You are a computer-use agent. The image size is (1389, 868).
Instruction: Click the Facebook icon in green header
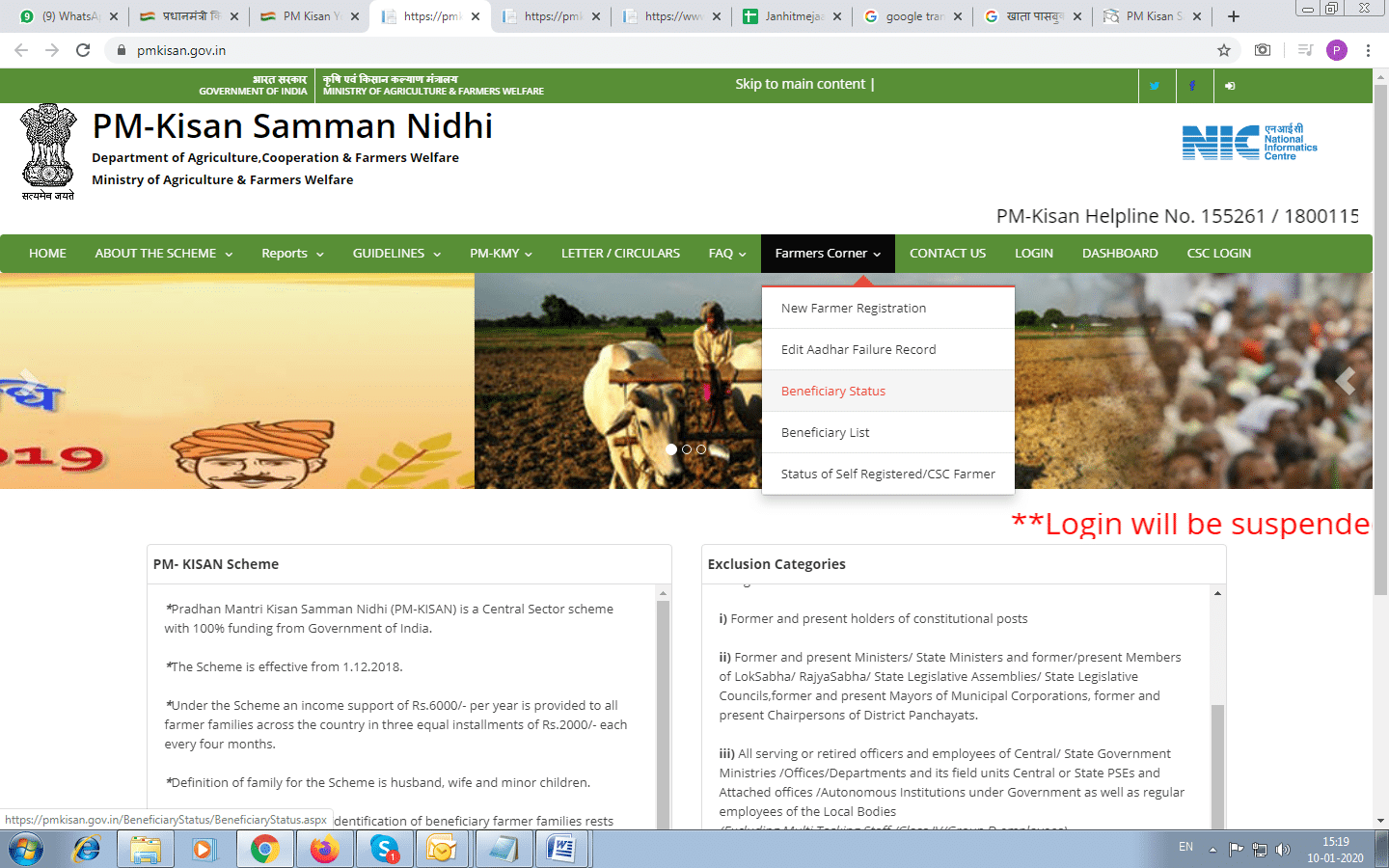[1192, 86]
